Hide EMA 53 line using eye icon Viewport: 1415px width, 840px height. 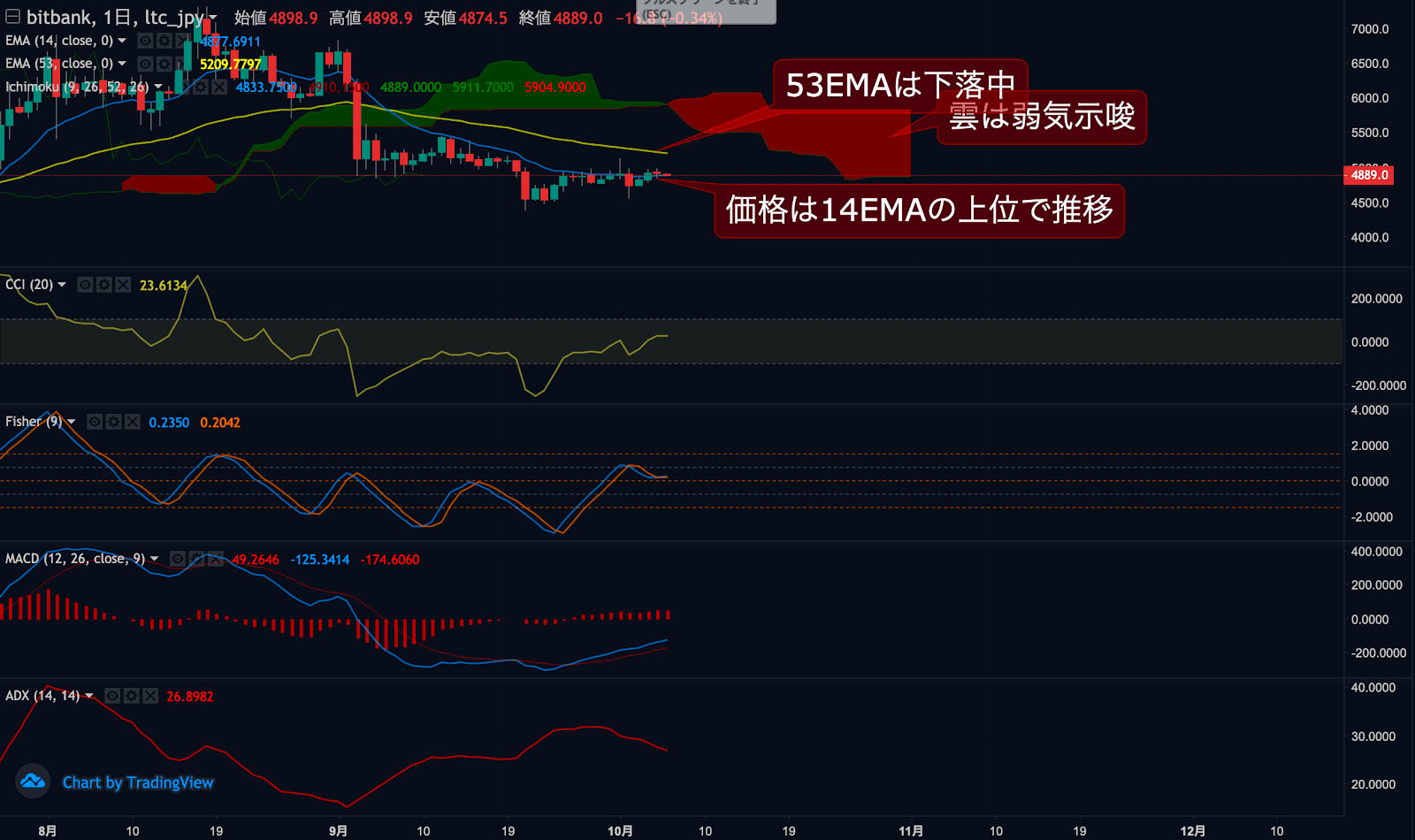click(x=145, y=64)
